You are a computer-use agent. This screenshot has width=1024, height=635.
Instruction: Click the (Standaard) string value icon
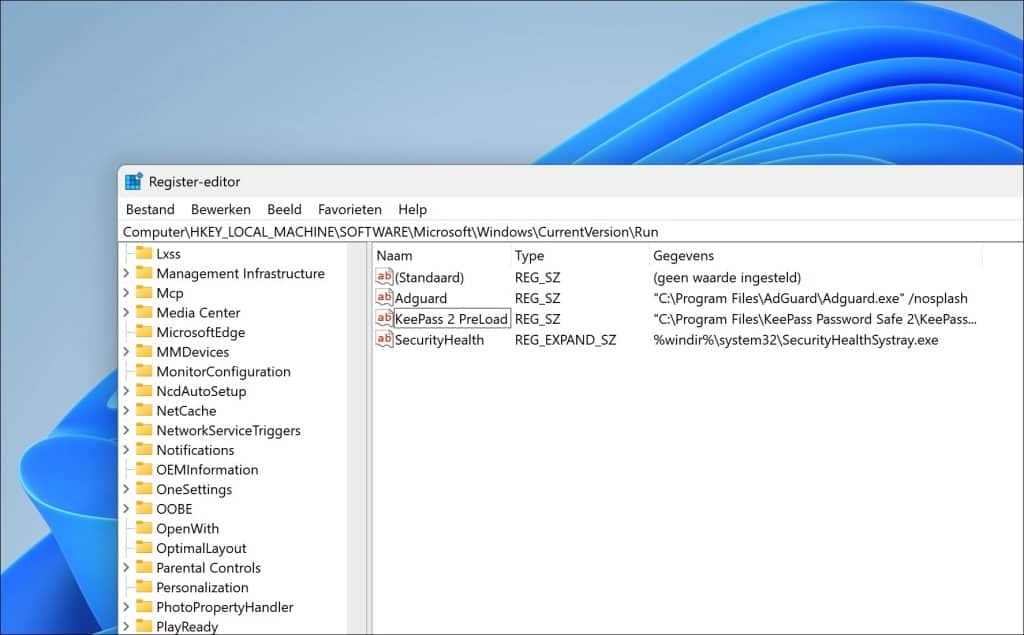coord(384,277)
